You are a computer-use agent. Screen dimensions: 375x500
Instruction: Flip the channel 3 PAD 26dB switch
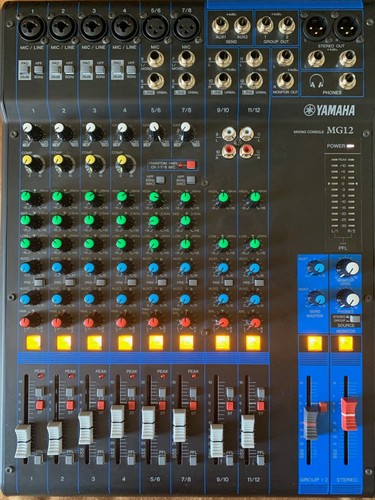(86, 70)
